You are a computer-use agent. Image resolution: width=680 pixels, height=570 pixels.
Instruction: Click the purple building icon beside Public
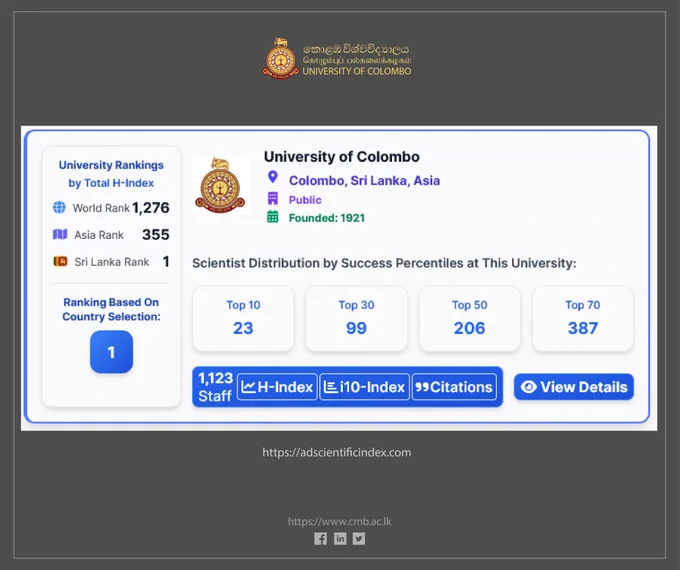click(x=273, y=199)
